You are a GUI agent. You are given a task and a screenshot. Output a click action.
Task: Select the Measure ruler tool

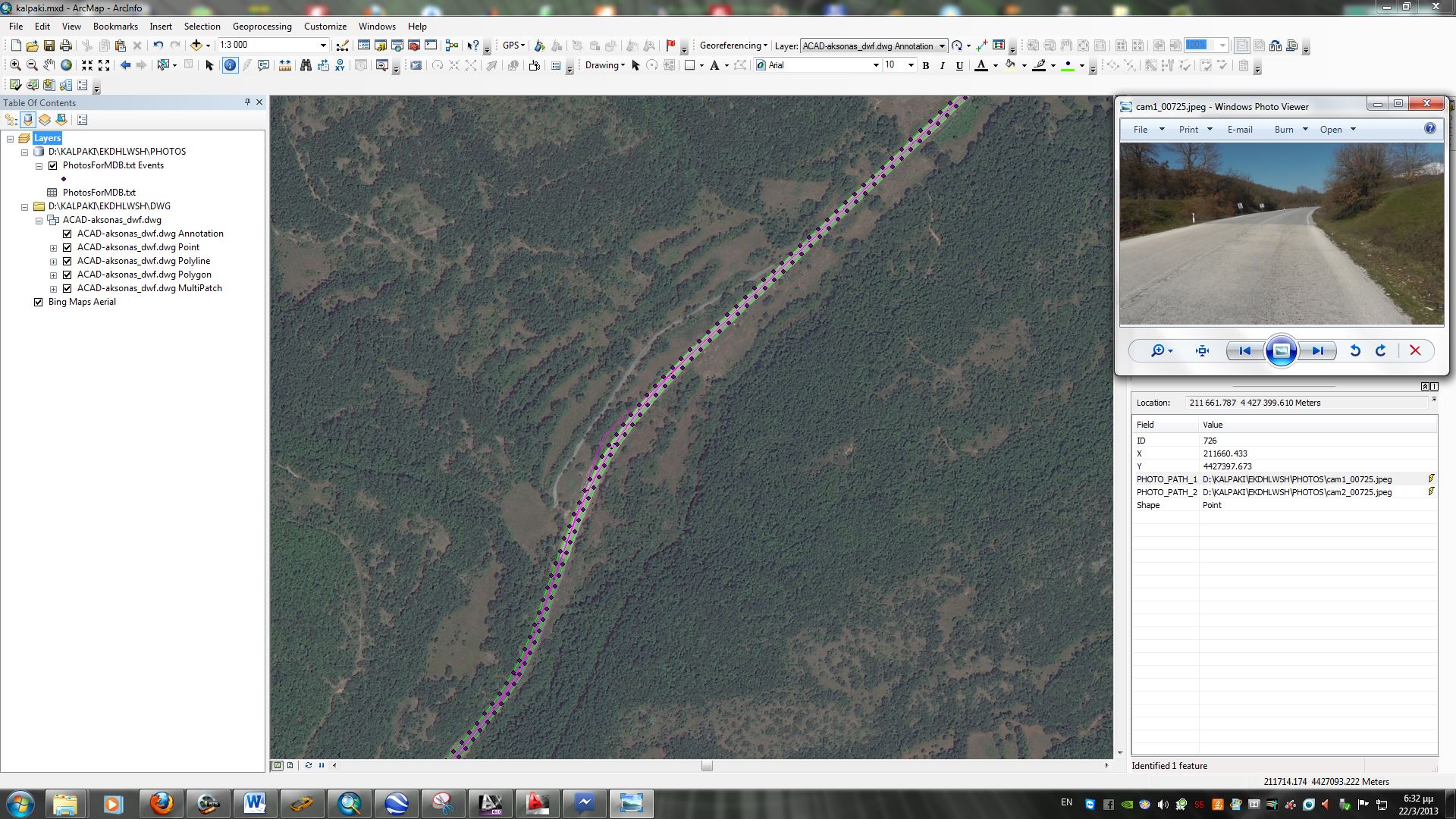[x=285, y=65]
